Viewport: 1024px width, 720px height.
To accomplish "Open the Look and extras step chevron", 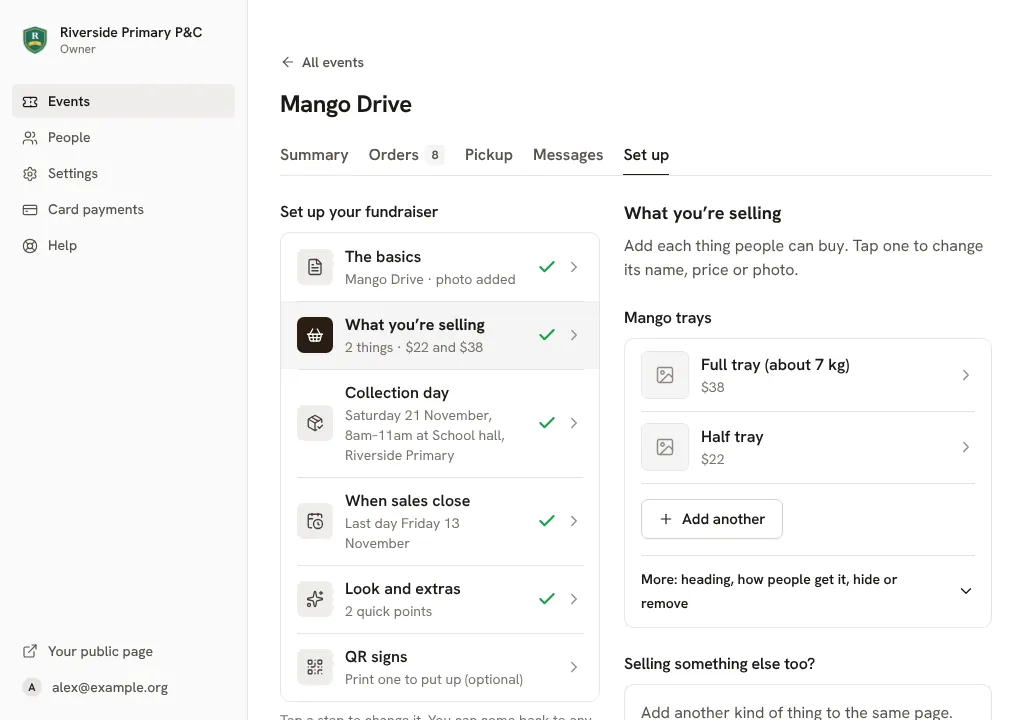I will point(573,598).
